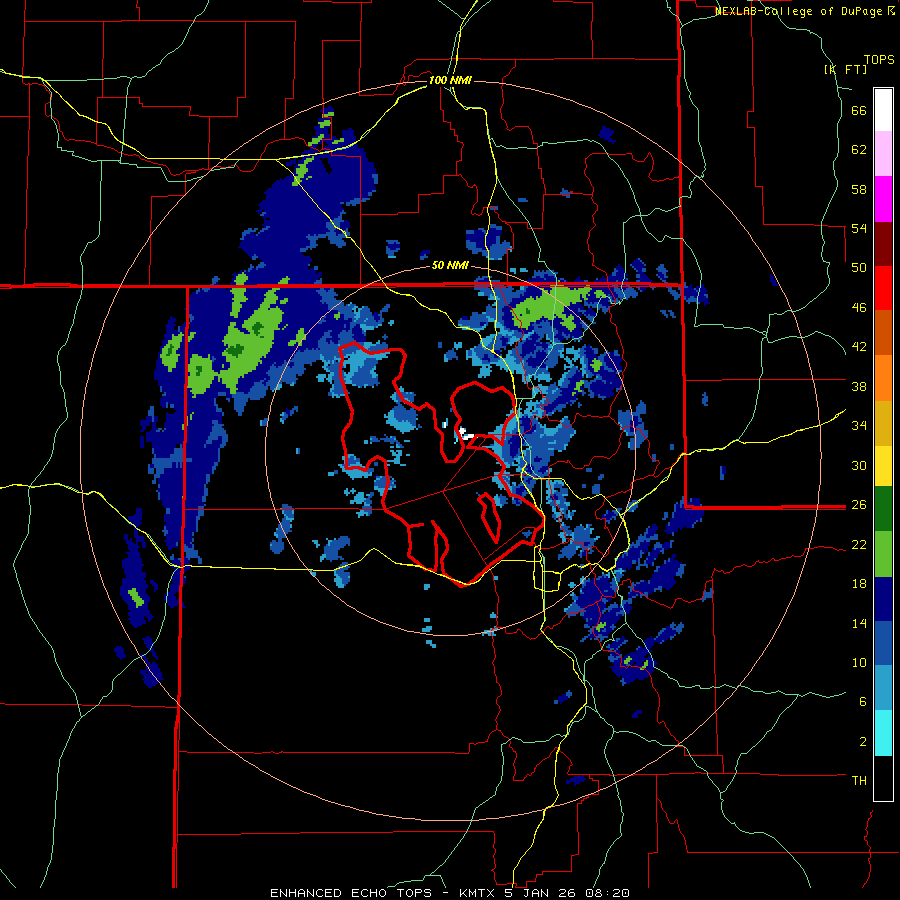Click the "08:20" time stamp in caption
Image resolution: width=900 pixels, height=900 pixels.
607,893
